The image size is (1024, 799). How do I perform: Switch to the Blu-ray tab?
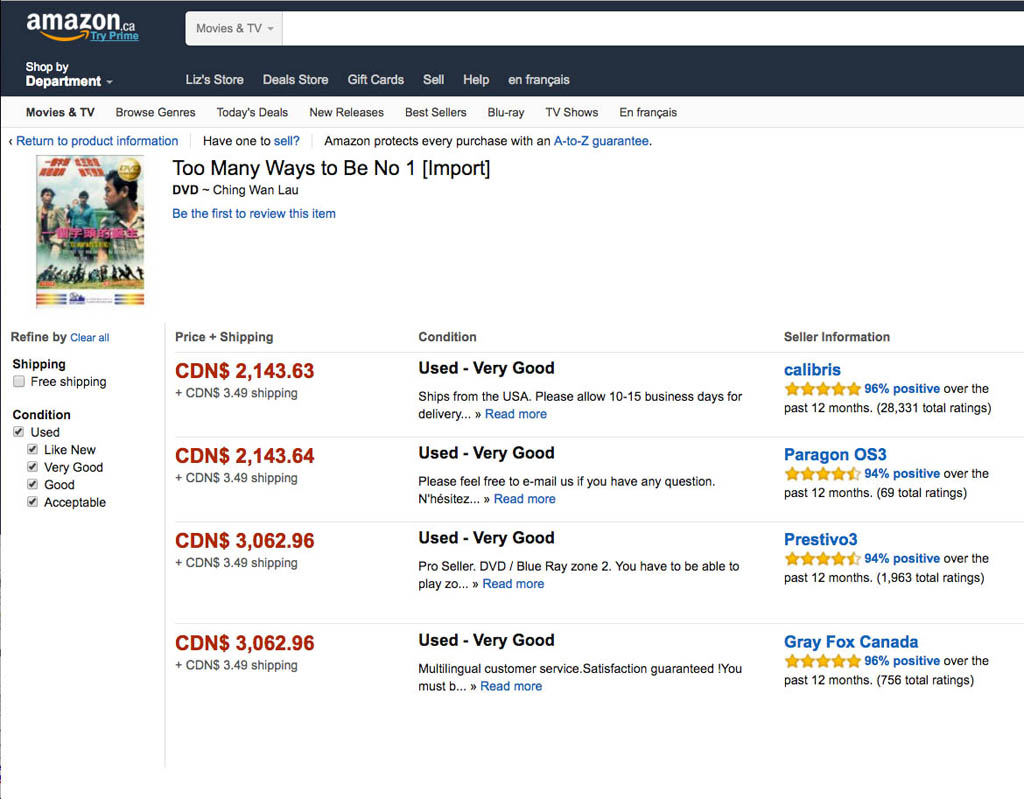506,112
